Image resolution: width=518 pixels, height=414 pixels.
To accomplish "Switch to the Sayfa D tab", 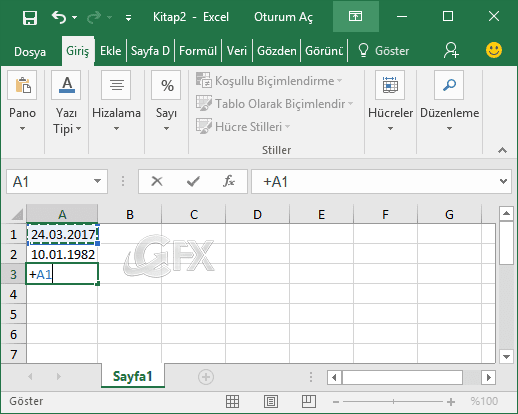I will 150,51.
